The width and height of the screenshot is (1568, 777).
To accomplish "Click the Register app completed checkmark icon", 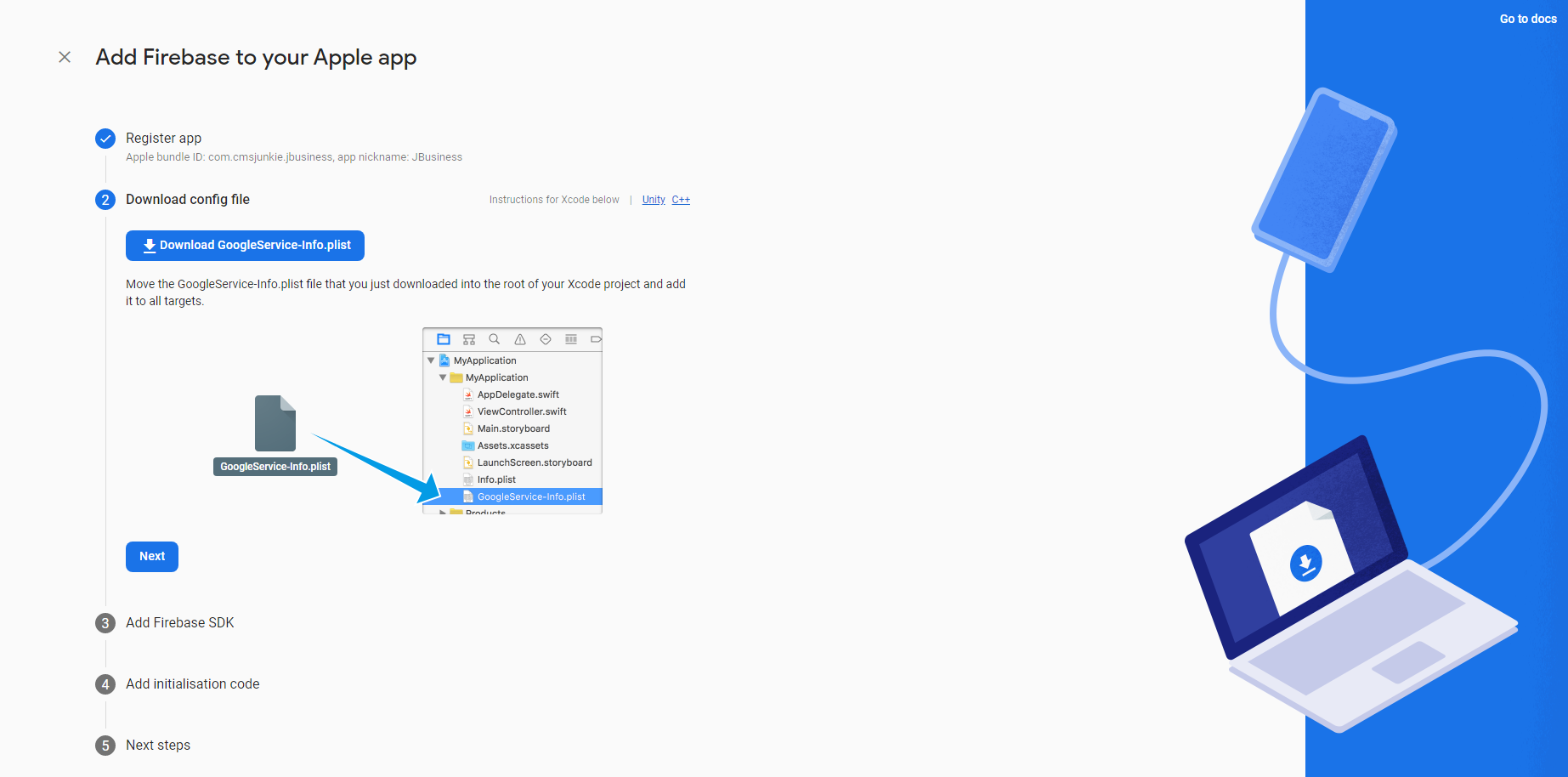I will click(105, 139).
